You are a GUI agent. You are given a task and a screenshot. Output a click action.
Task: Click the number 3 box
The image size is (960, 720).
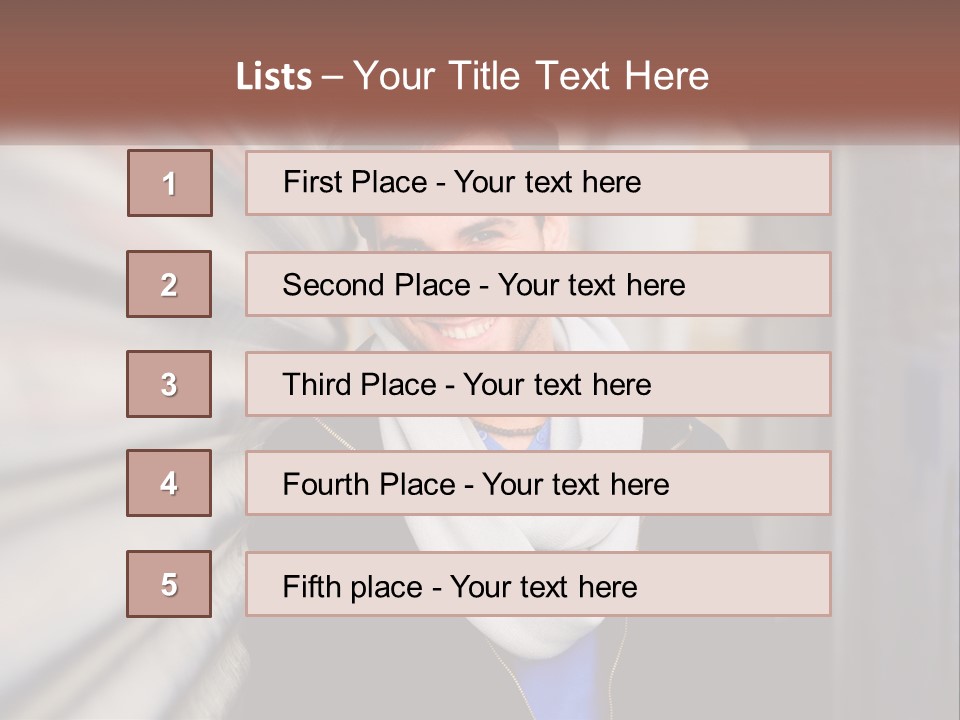coord(169,384)
